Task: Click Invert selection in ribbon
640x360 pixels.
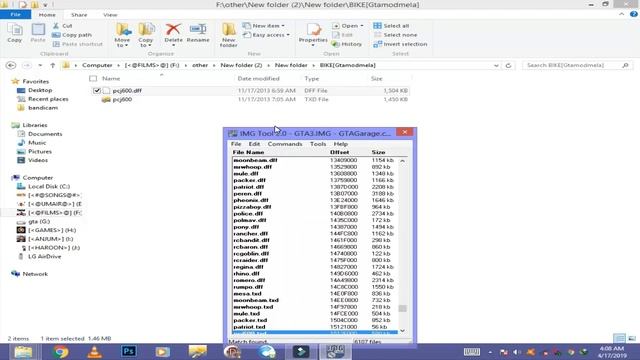Action: 400,44
